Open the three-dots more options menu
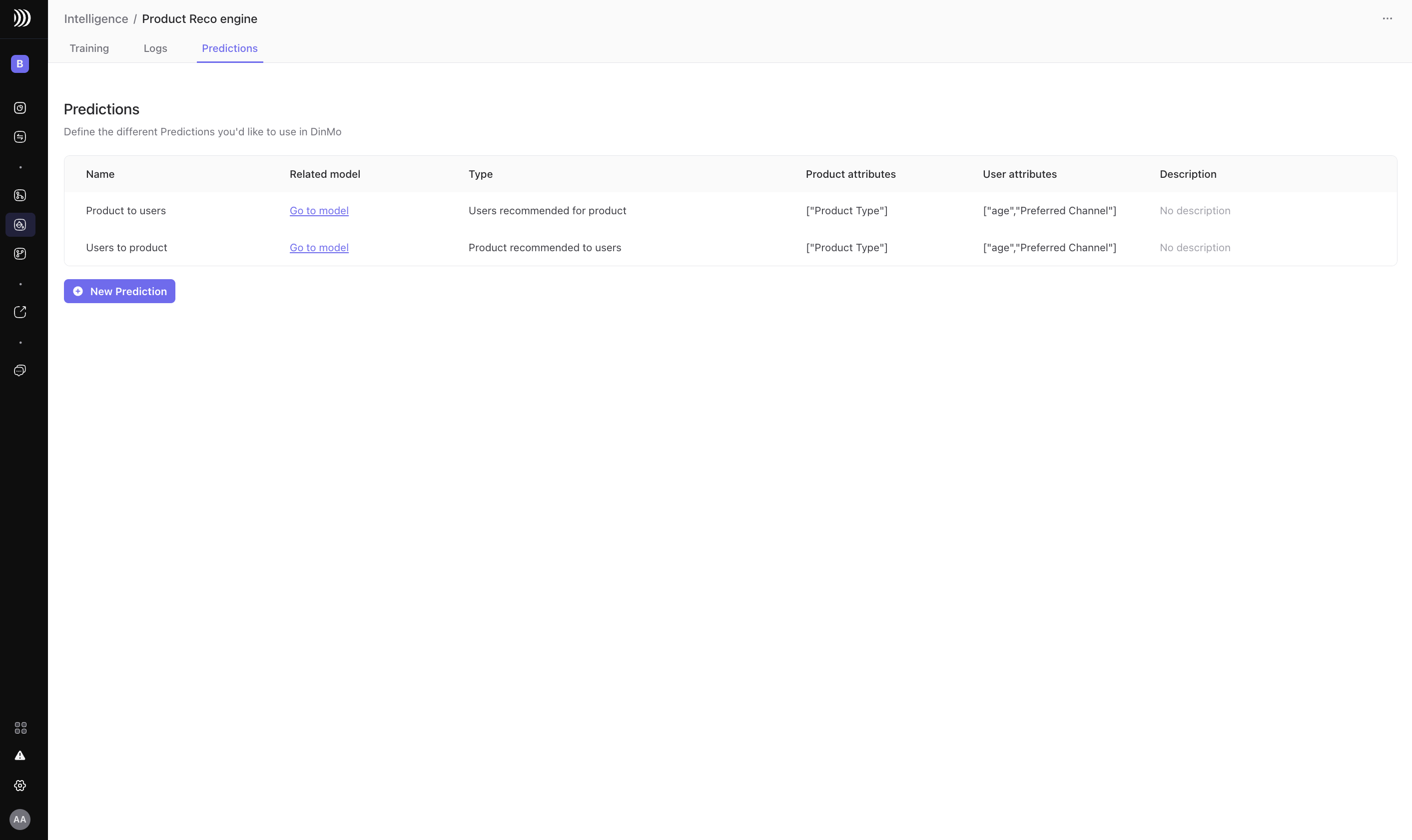1412x840 pixels. point(1387,18)
